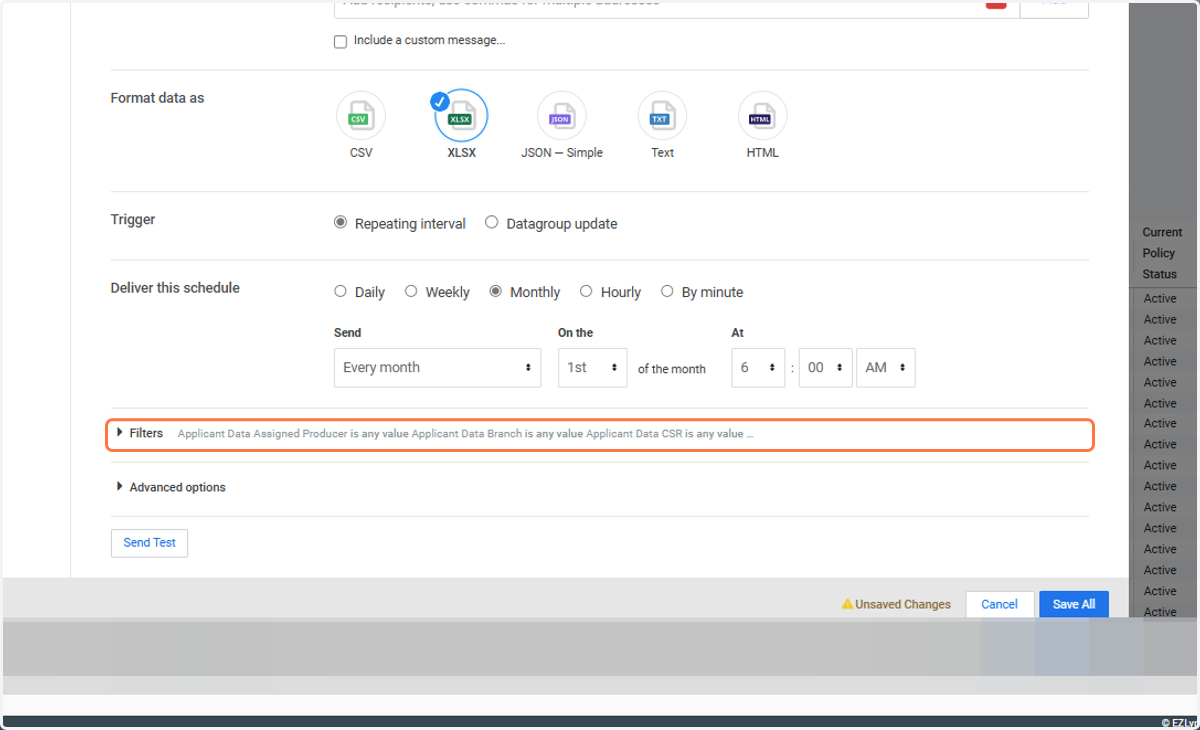
Task: Click the Deliver this schedule label
Action: tap(175, 288)
